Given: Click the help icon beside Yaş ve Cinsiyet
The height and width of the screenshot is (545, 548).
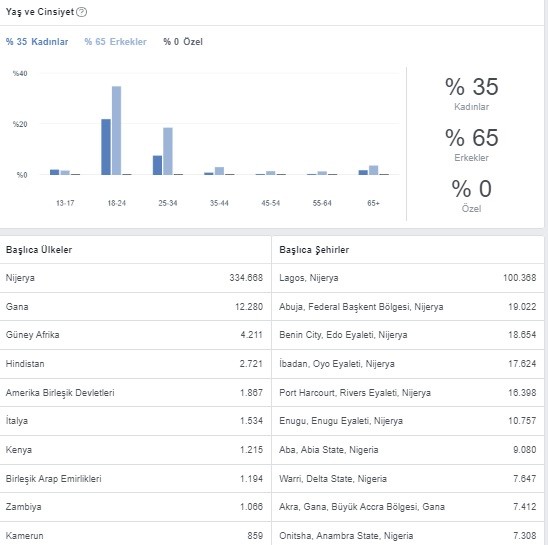Looking at the screenshot, I should pos(81,12).
